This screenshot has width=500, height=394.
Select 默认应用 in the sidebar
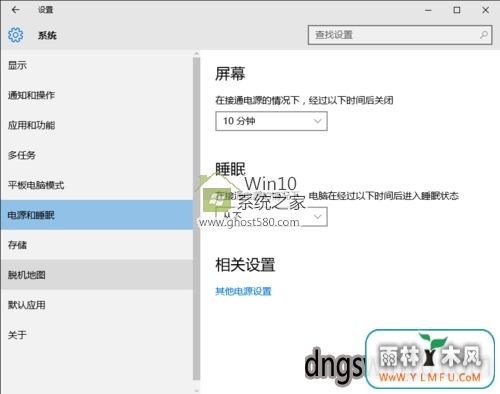[x=97, y=305]
